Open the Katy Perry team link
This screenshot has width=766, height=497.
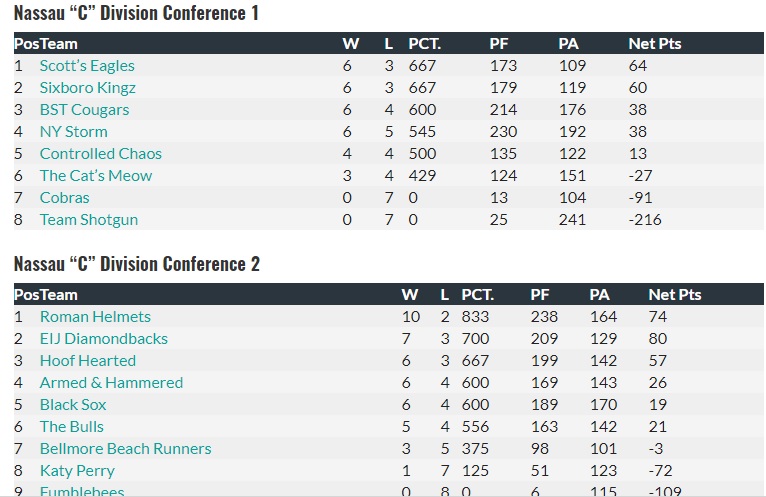tap(77, 471)
